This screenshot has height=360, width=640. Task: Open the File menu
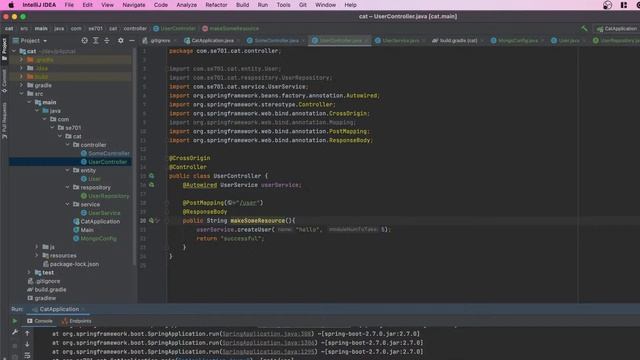[69, 5]
